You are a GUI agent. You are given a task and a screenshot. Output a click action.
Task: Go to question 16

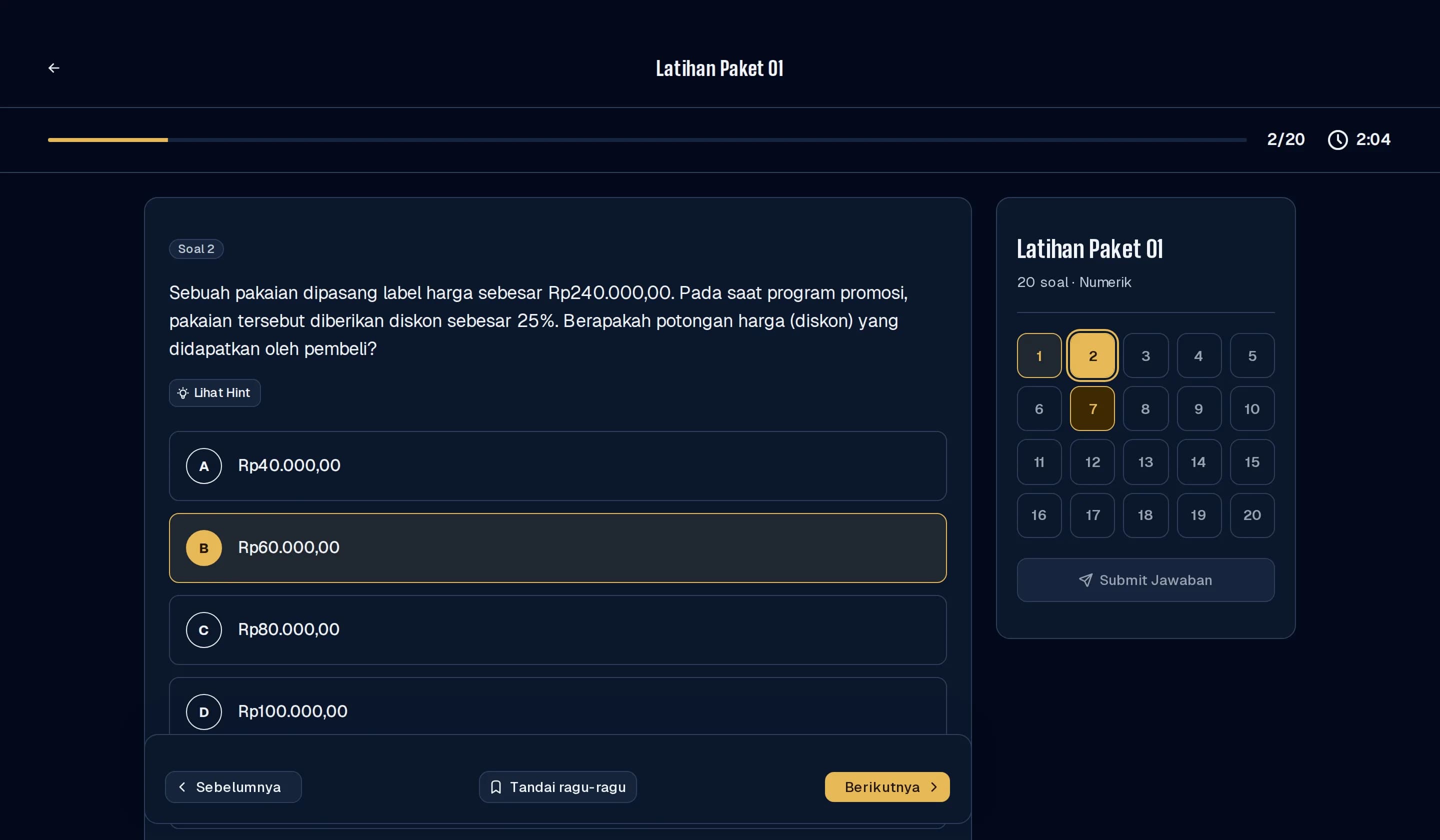pos(1039,515)
